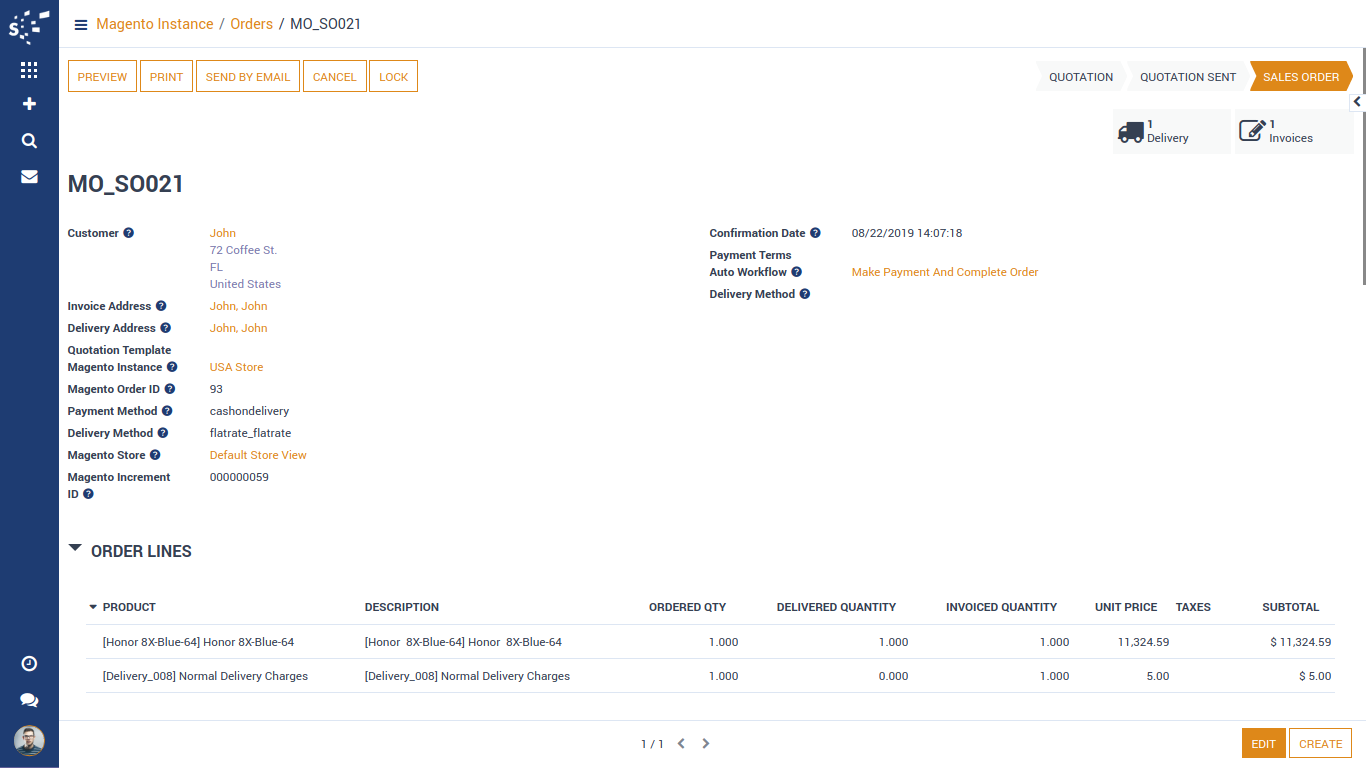Open the USA Store instance link
Screen dimensions: 1366x768
coord(236,367)
